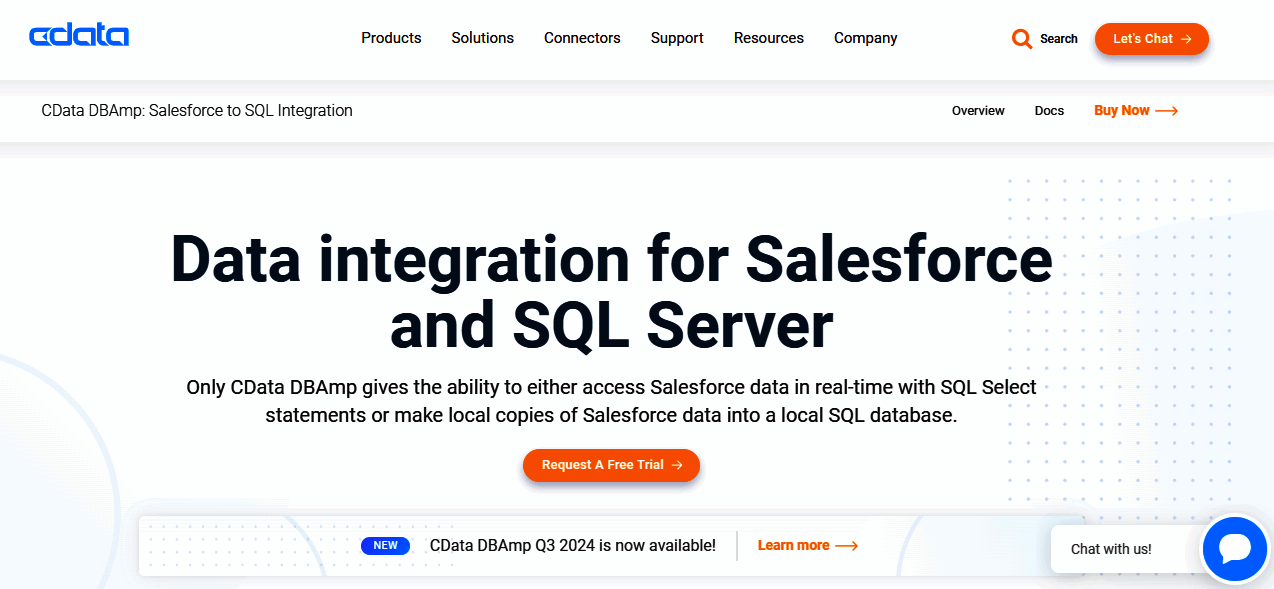
Task: Expand the Solutions menu
Action: click(x=482, y=38)
